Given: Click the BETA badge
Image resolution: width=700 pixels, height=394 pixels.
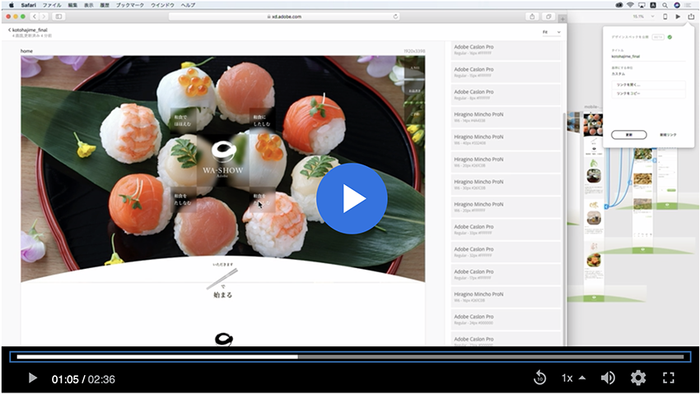Looking at the screenshot, I should (658, 37).
